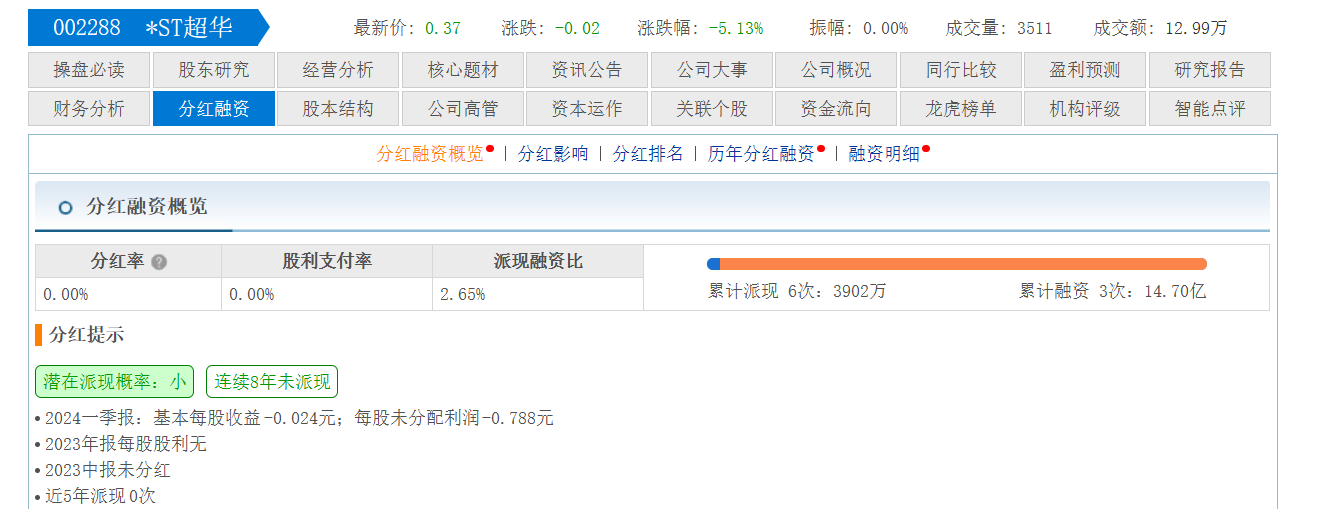Click the orange segment of the 融资 progress bar
Viewport: 1327px width, 509px height.
pyautogui.click(x=963, y=264)
